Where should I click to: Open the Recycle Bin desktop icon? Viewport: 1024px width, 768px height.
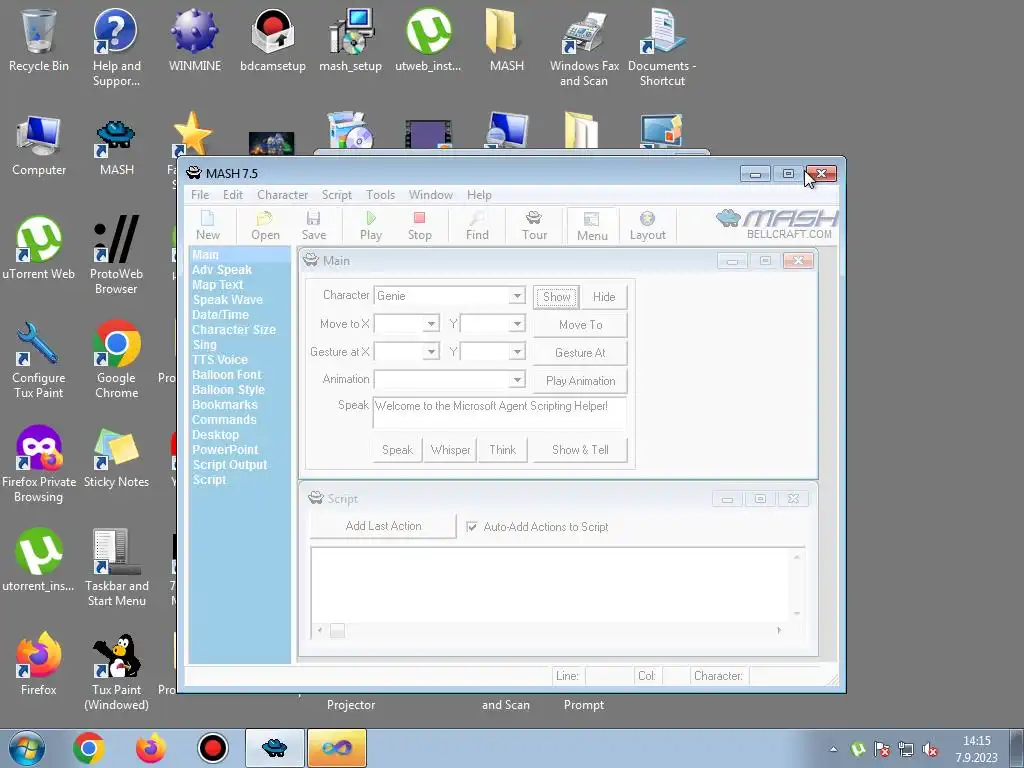(x=39, y=40)
